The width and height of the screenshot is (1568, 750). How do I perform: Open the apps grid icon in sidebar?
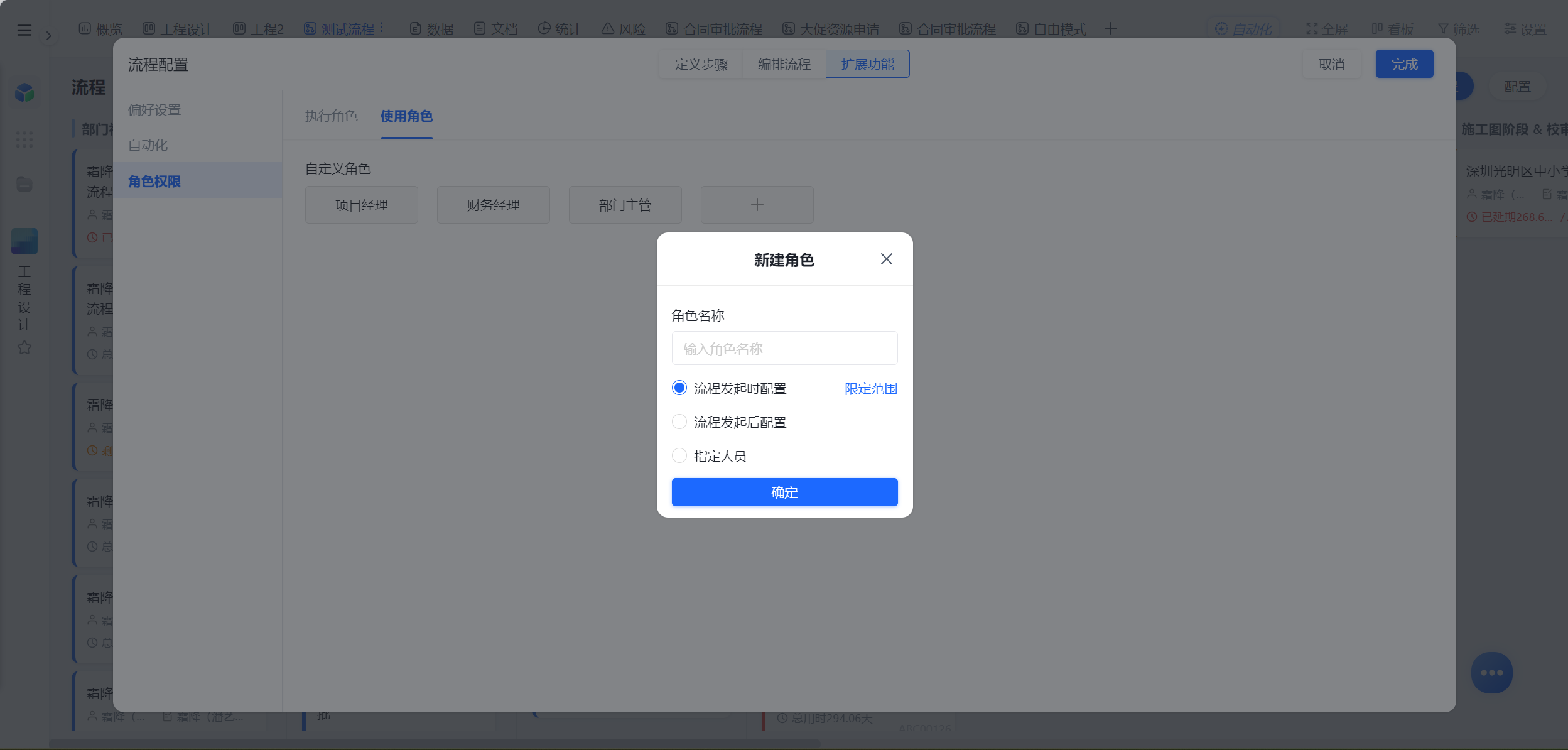[x=24, y=139]
